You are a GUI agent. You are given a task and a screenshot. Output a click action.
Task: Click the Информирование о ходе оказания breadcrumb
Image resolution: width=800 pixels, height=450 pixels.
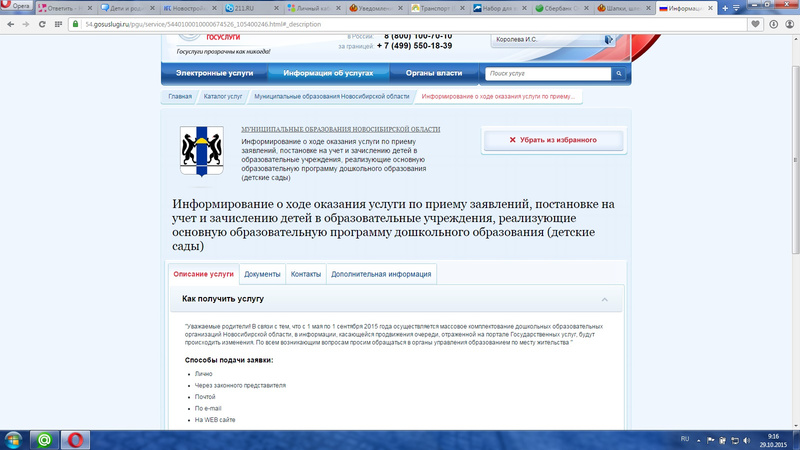point(498,96)
